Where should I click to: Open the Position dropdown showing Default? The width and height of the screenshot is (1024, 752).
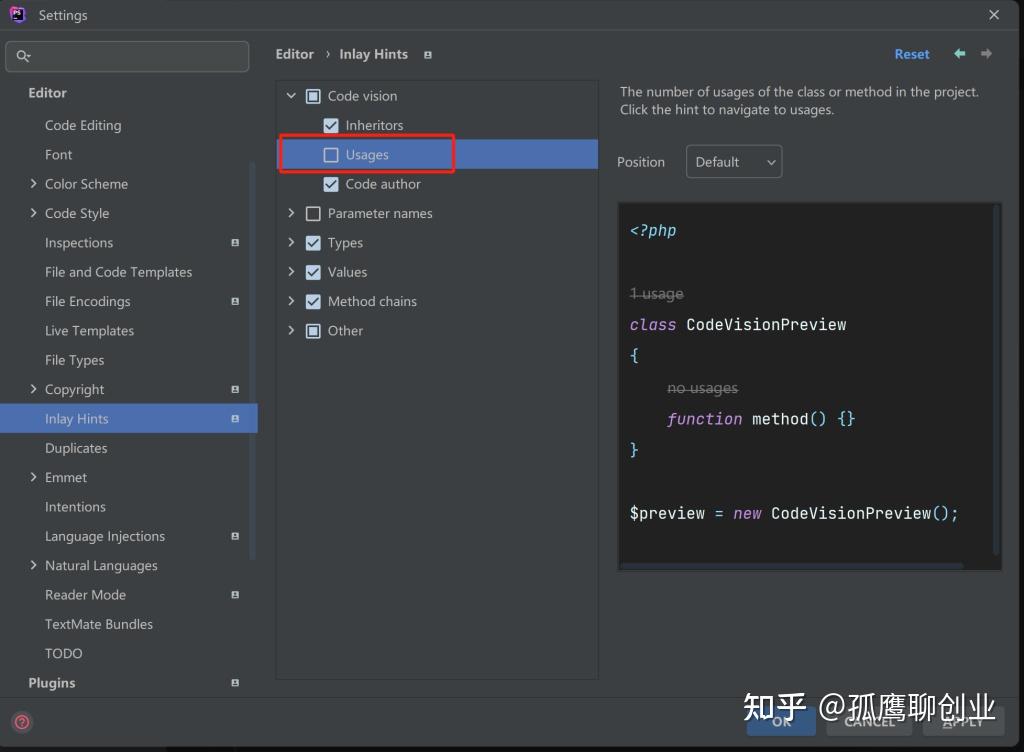734,161
